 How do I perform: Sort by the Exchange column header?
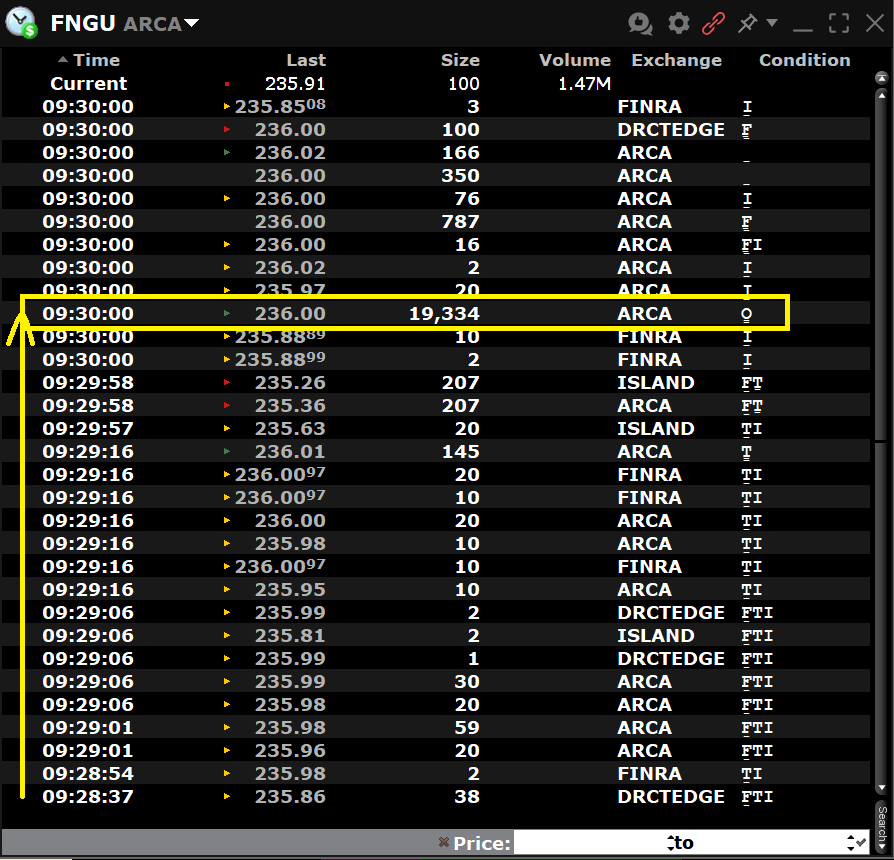[676, 60]
